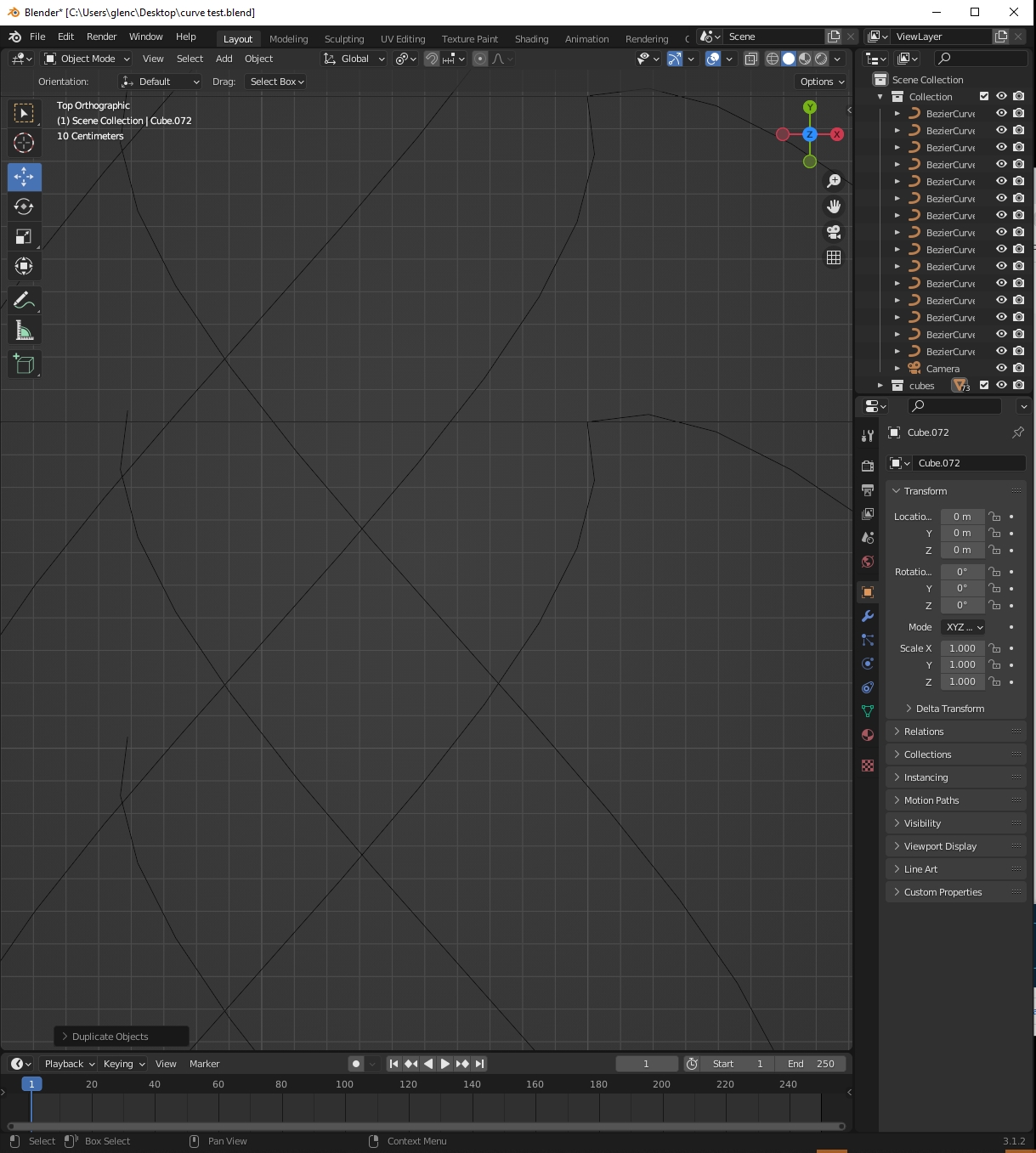Open the World properties tab
1036x1153 pixels.
click(x=868, y=561)
